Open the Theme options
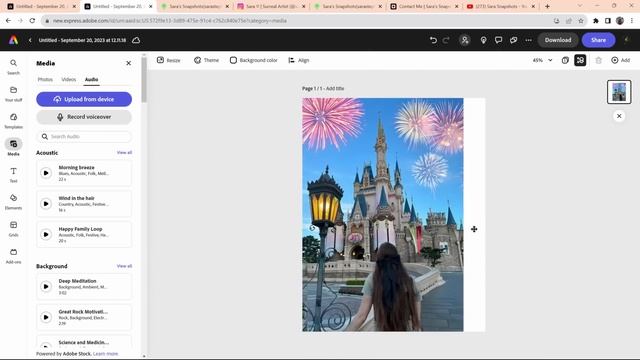 pos(206,60)
